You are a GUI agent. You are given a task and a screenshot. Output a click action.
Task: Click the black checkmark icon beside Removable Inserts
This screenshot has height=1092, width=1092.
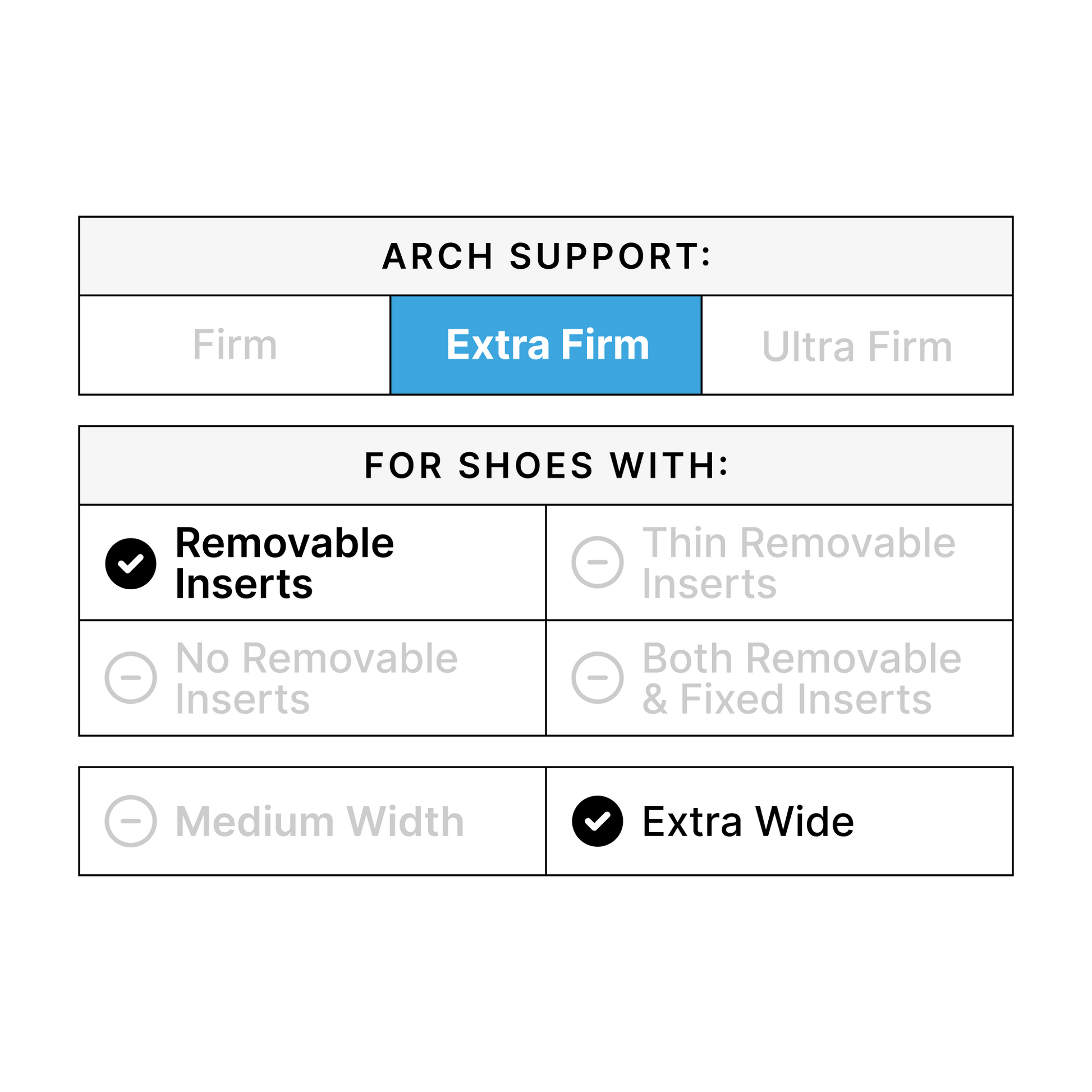tap(131, 563)
